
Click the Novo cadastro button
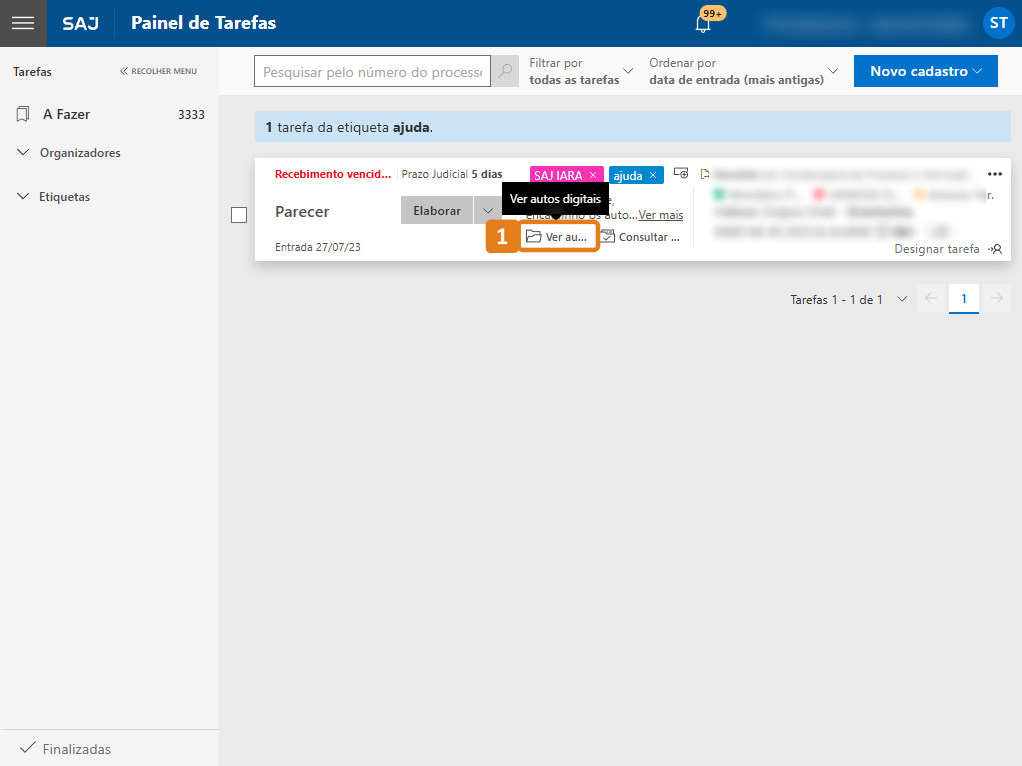click(x=925, y=71)
